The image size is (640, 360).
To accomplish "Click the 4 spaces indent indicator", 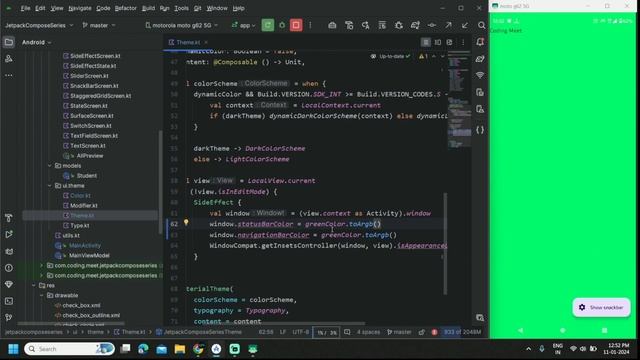I will (x=368, y=332).
